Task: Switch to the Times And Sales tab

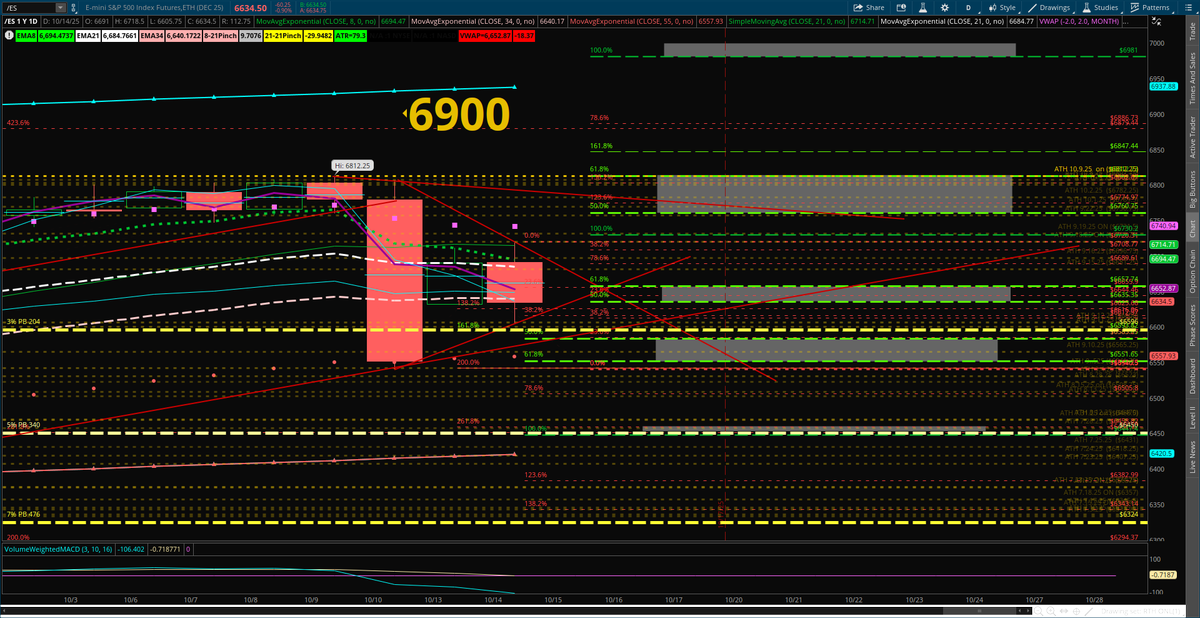Action: click(x=1191, y=77)
